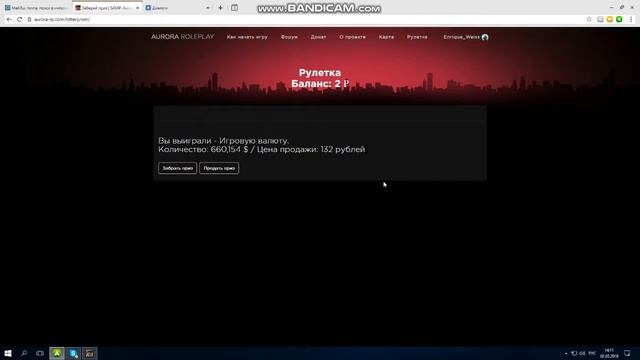640x360 pixels.
Task: Open the yellow extension icon in toolbar
Action: tap(610, 19)
